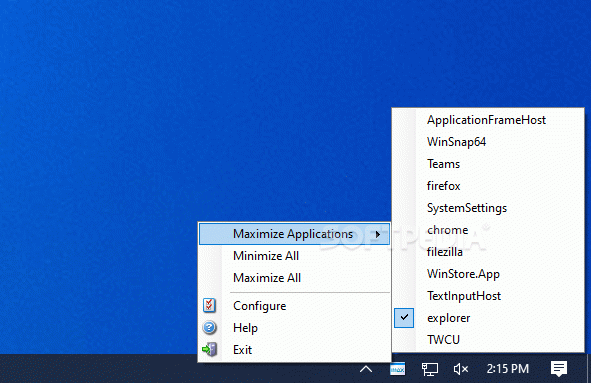Open the Action Center notification icon
Image resolution: width=591 pixels, height=383 pixels.
(559, 369)
